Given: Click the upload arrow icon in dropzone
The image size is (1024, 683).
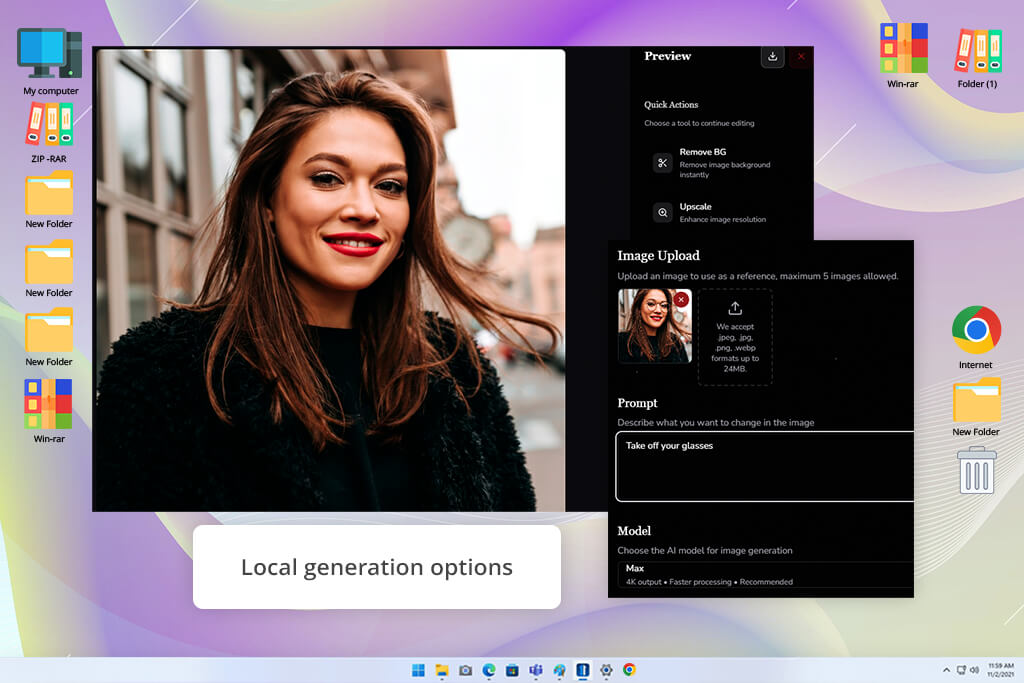Looking at the screenshot, I should (x=735, y=308).
